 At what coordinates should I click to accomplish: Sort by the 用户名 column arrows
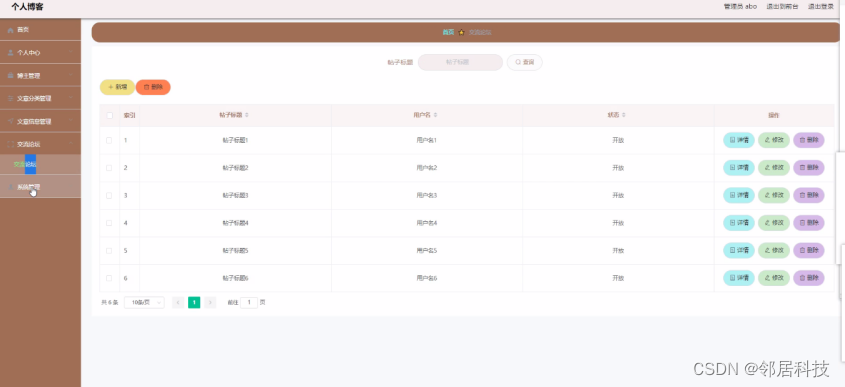[435, 115]
